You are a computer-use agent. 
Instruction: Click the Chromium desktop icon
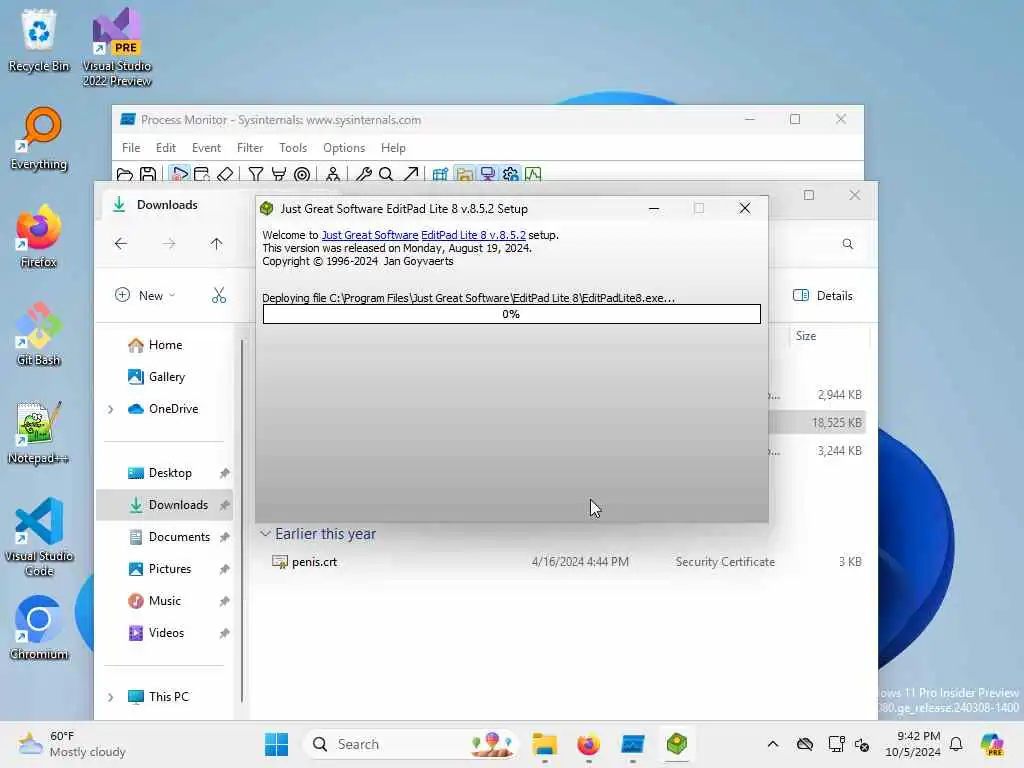(39, 628)
